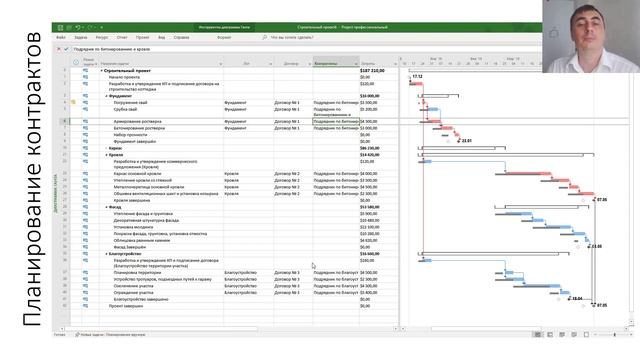
Task: Open the Вид ribbon tab
Action: tap(162, 37)
